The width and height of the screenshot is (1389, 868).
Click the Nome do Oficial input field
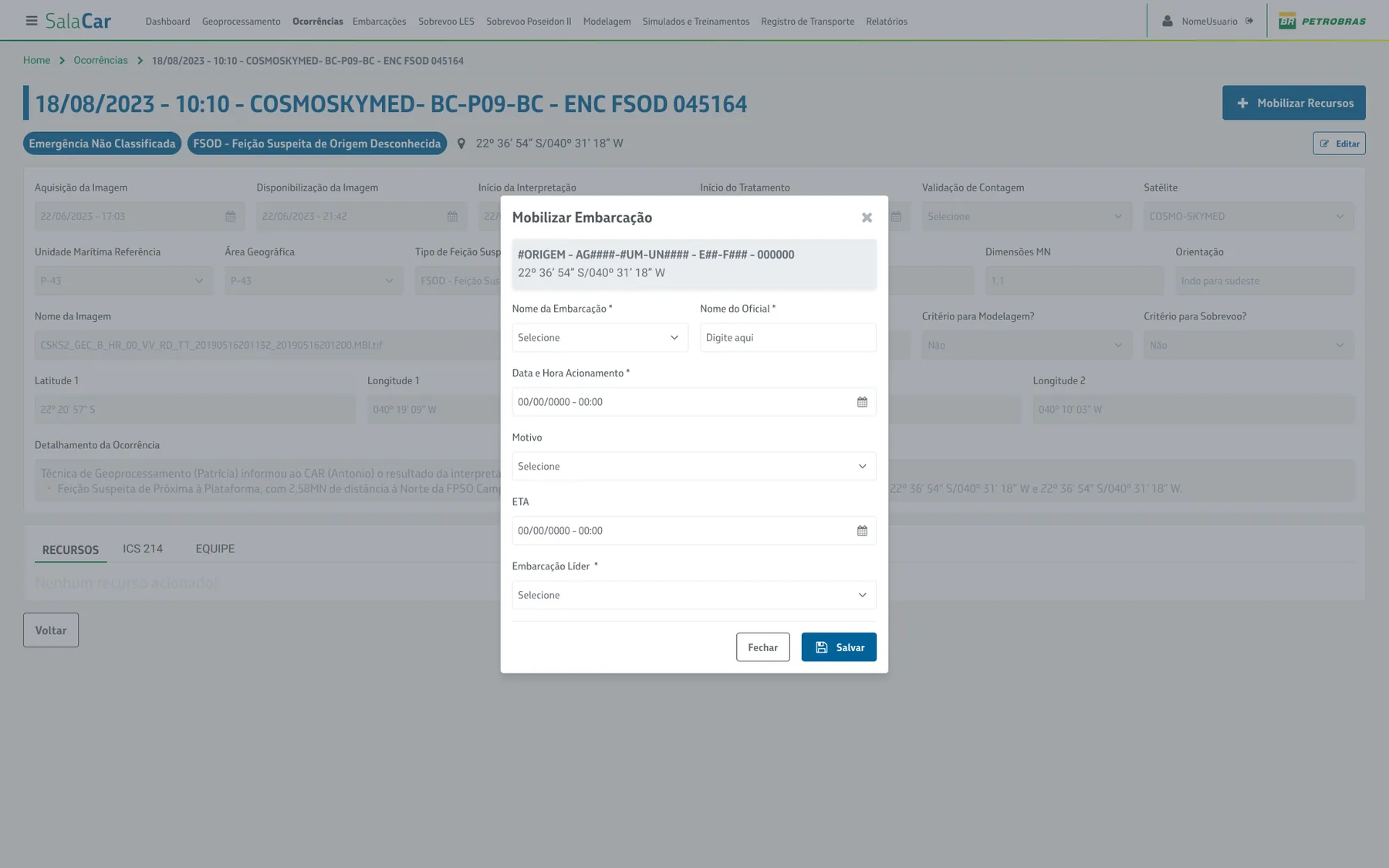(x=788, y=338)
